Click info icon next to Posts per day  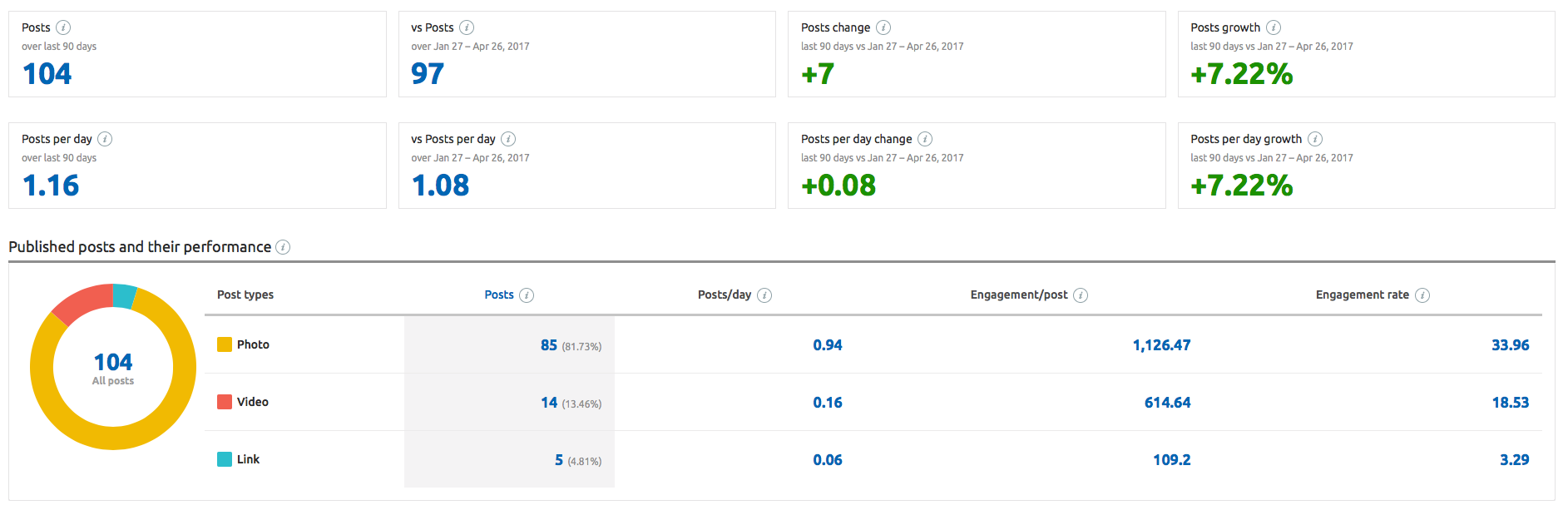tap(105, 139)
